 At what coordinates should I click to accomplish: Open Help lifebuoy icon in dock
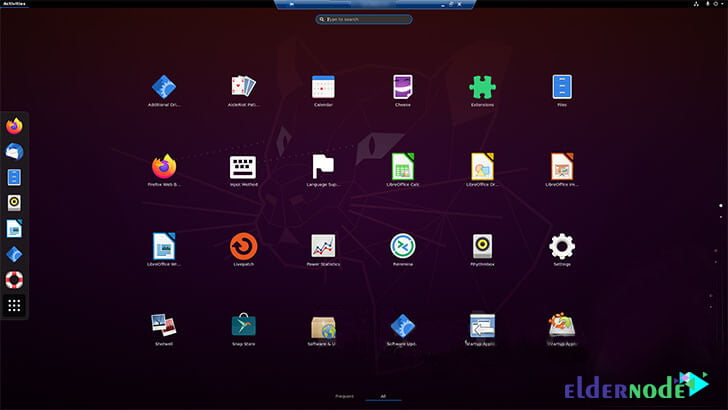14,280
